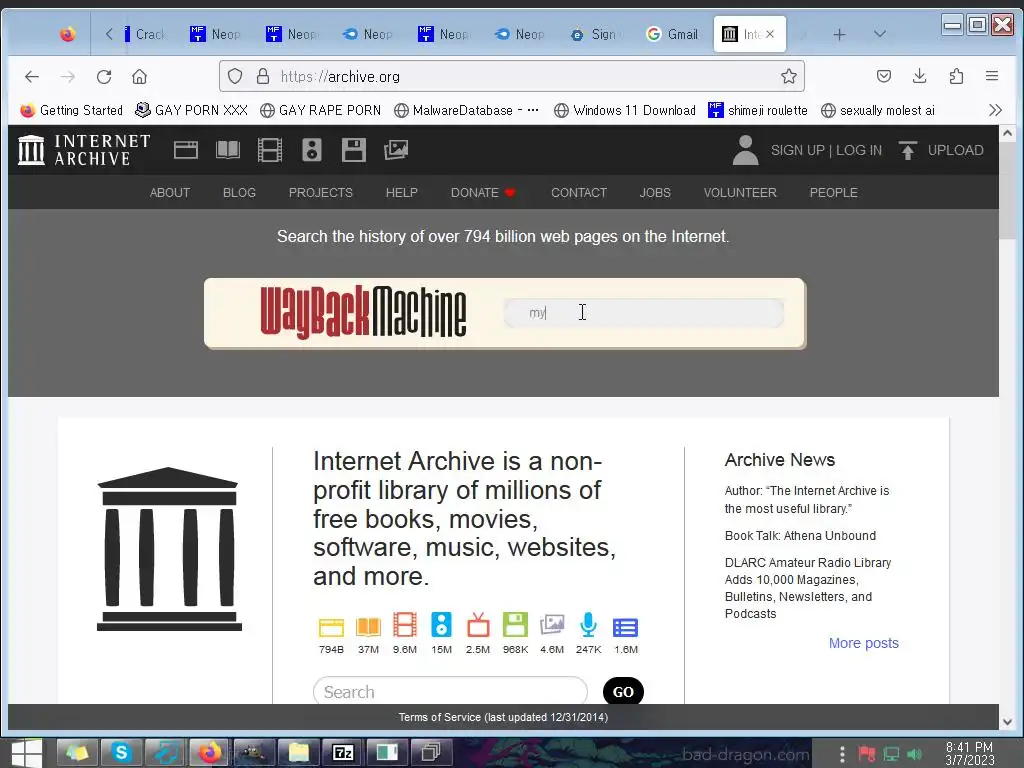Click the Wayback Machine logo
The height and width of the screenshot is (768, 1024).
point(363,313)
